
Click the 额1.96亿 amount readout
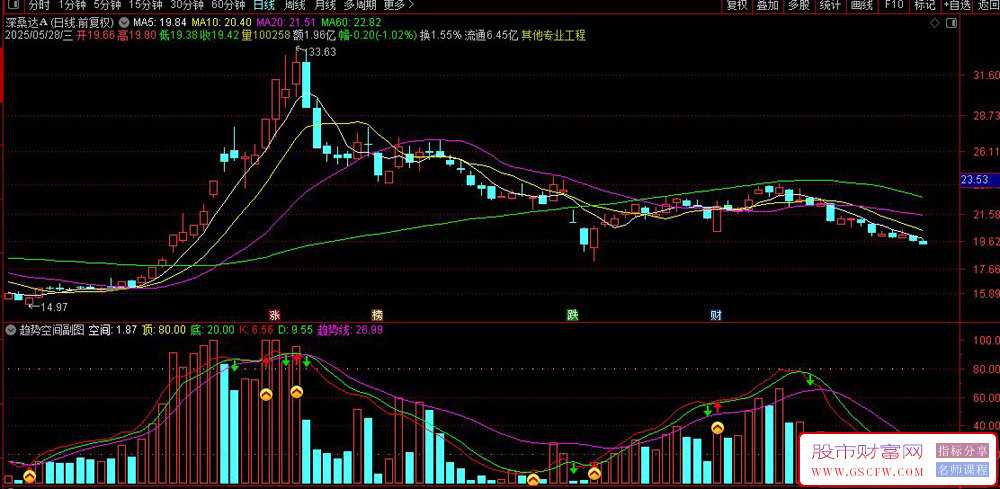coord(316,35)
